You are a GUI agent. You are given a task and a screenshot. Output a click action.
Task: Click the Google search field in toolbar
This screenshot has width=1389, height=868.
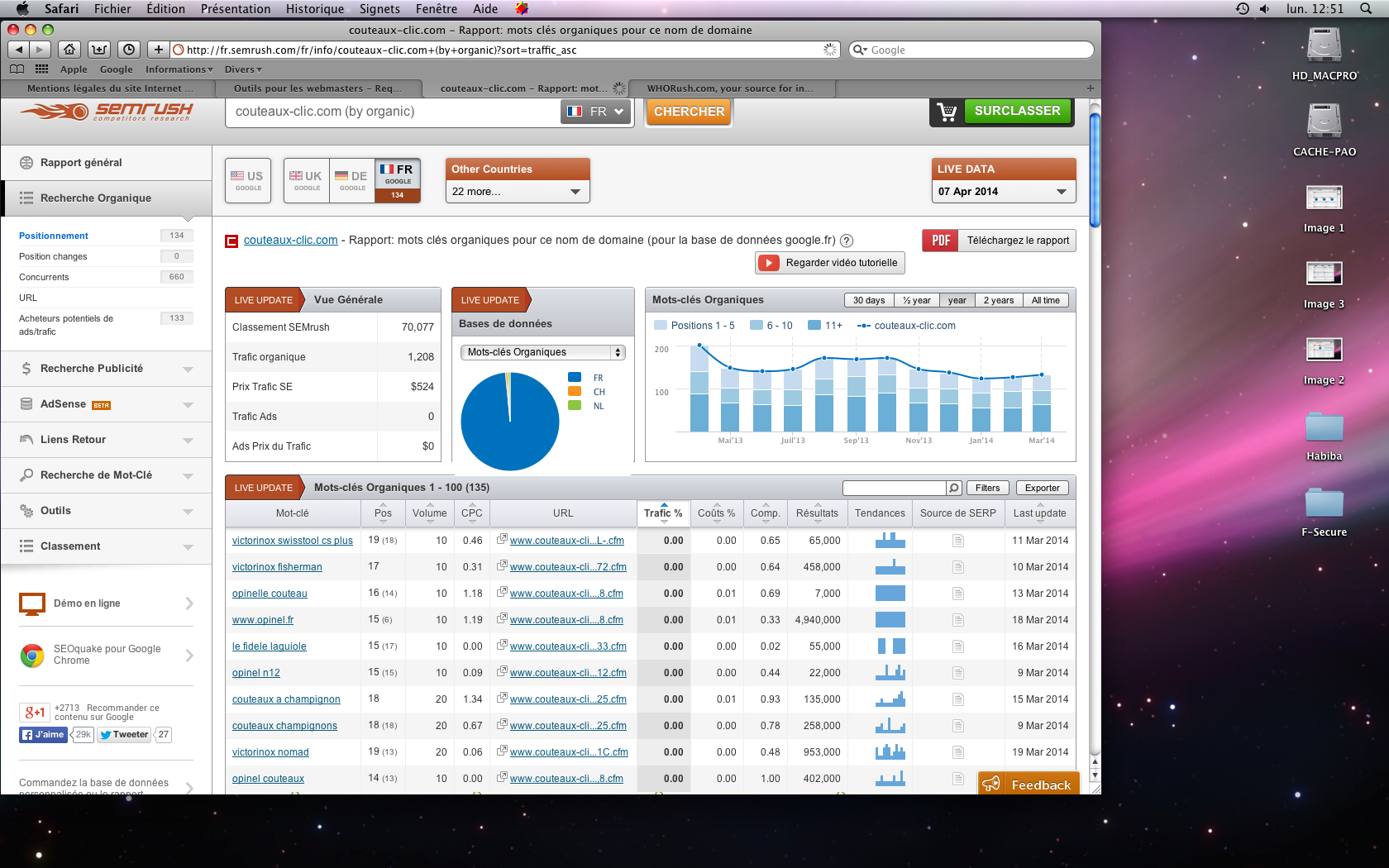tap(971, 50)
